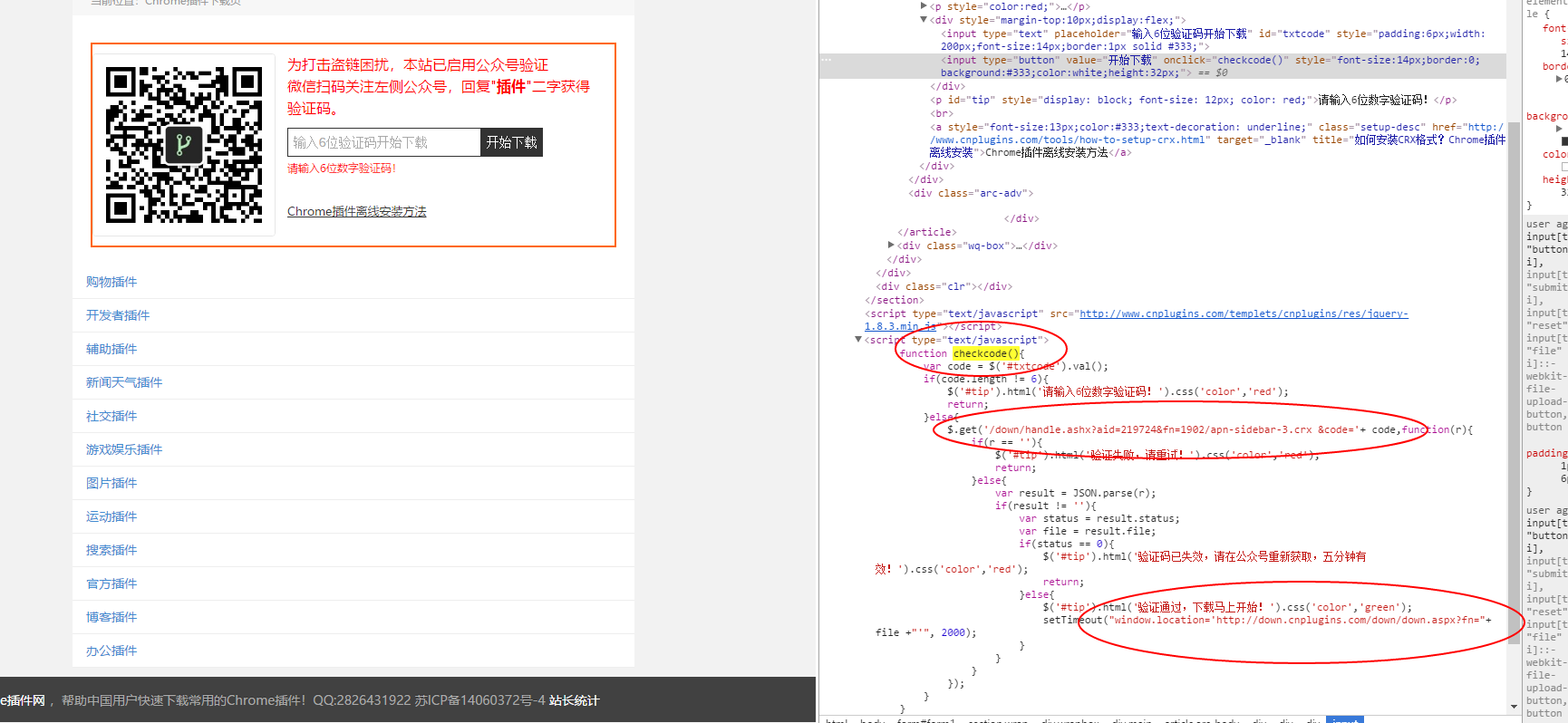Click the $.get handle.ashx request line
This screenshot has height=723, width=1568.
click(x=1210, y=429)
